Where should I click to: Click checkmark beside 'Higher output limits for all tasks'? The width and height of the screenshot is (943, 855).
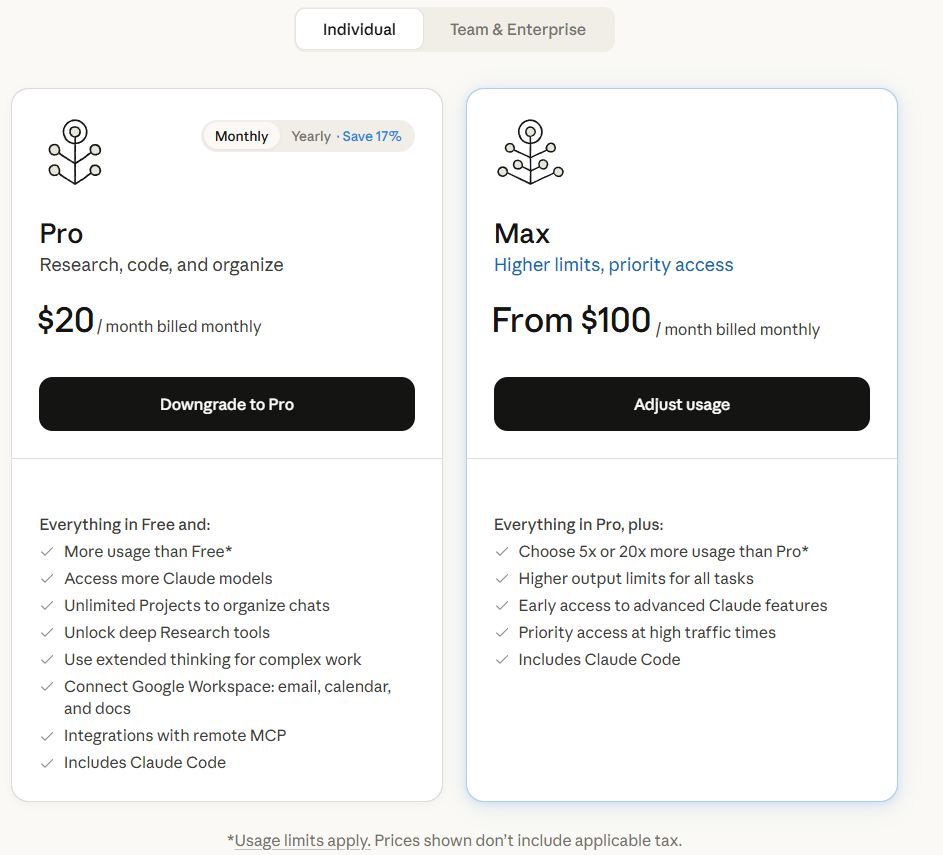coord(502,579)
